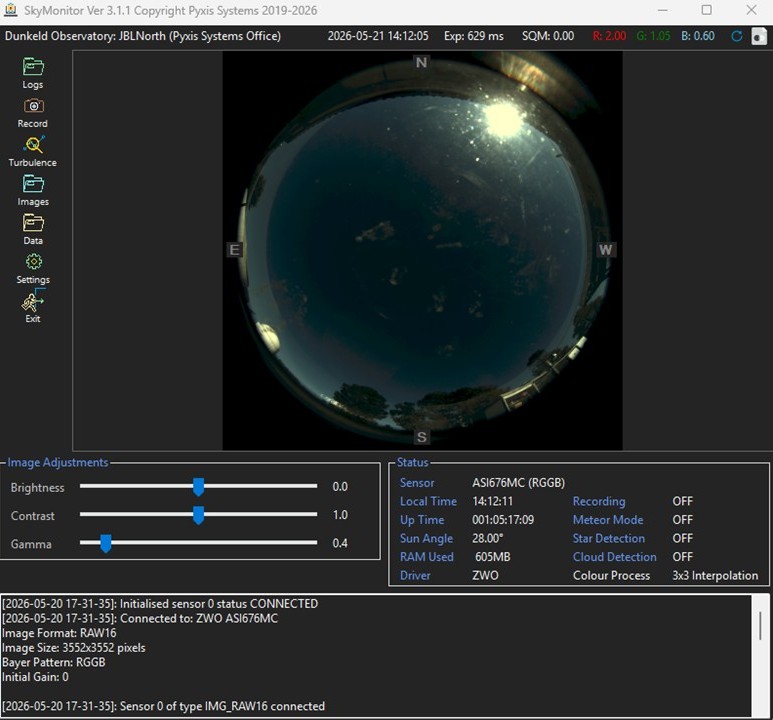Click the Dunkeld Observatory site name
Image resolution: width=773 pixels, height=720 pixels.
[x=143, y=36]
